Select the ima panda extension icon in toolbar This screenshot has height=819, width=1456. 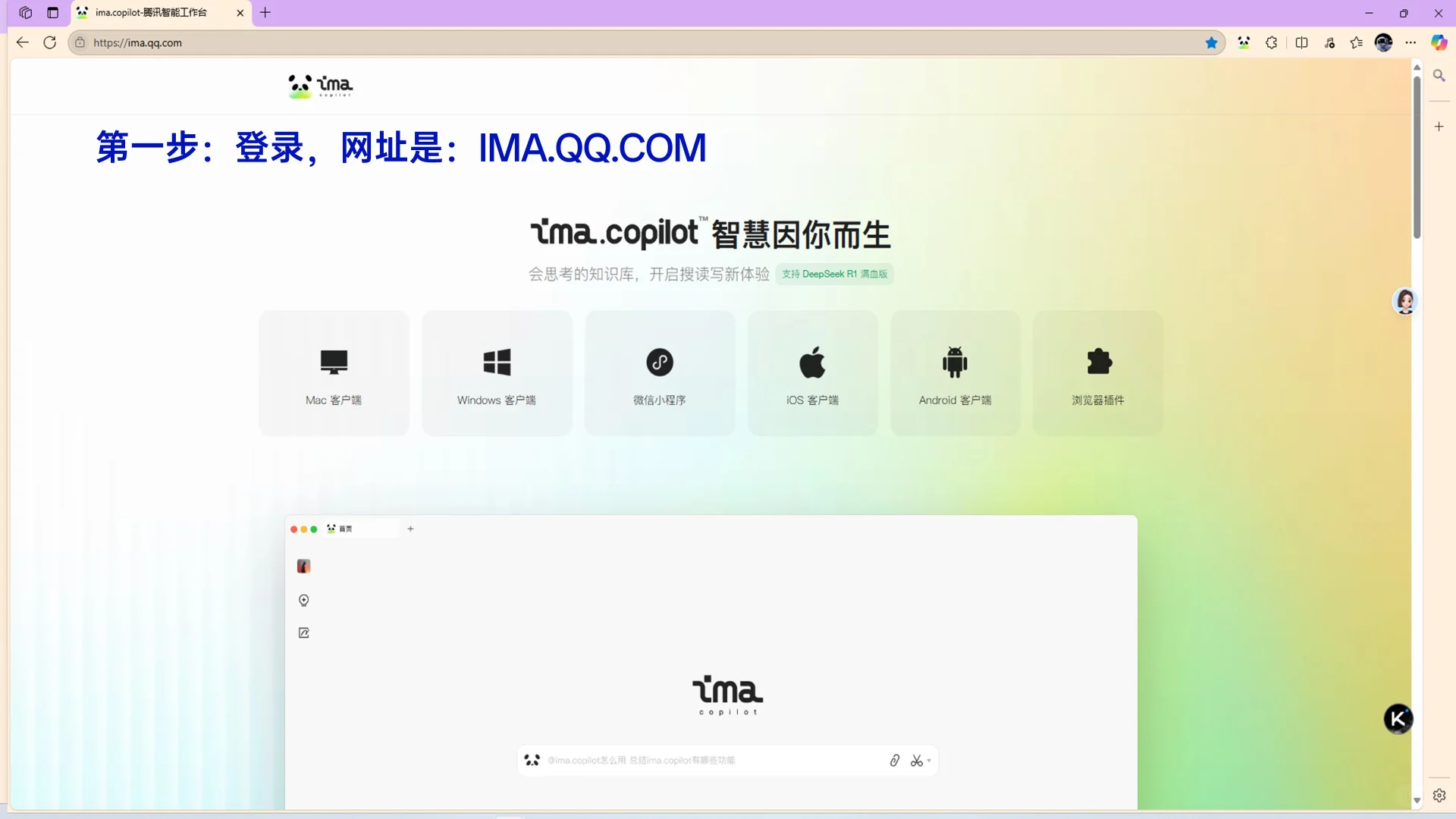1243,42
